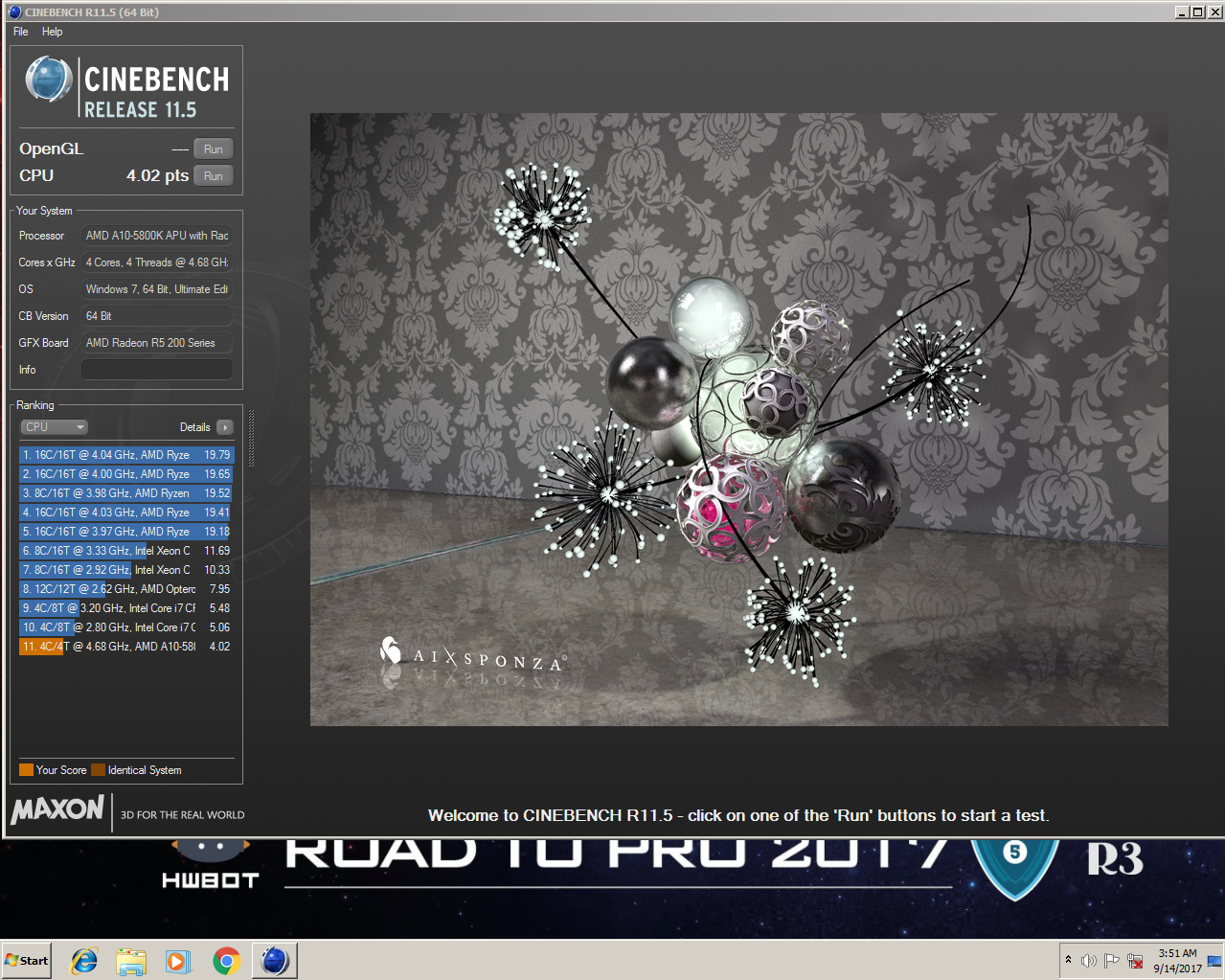1225x980 pixels.
Task: Click the volume speaker tray icon
Action: [1088, 961]
